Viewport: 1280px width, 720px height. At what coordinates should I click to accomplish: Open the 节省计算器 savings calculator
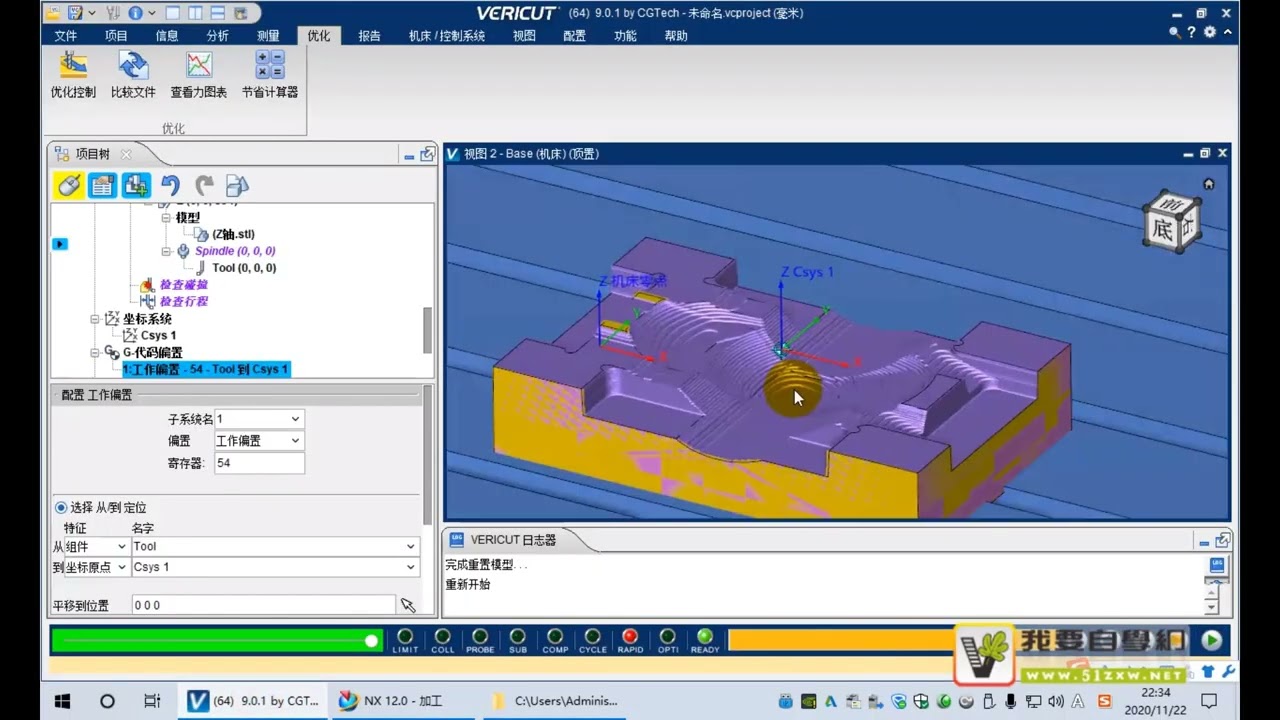(270, 75)
